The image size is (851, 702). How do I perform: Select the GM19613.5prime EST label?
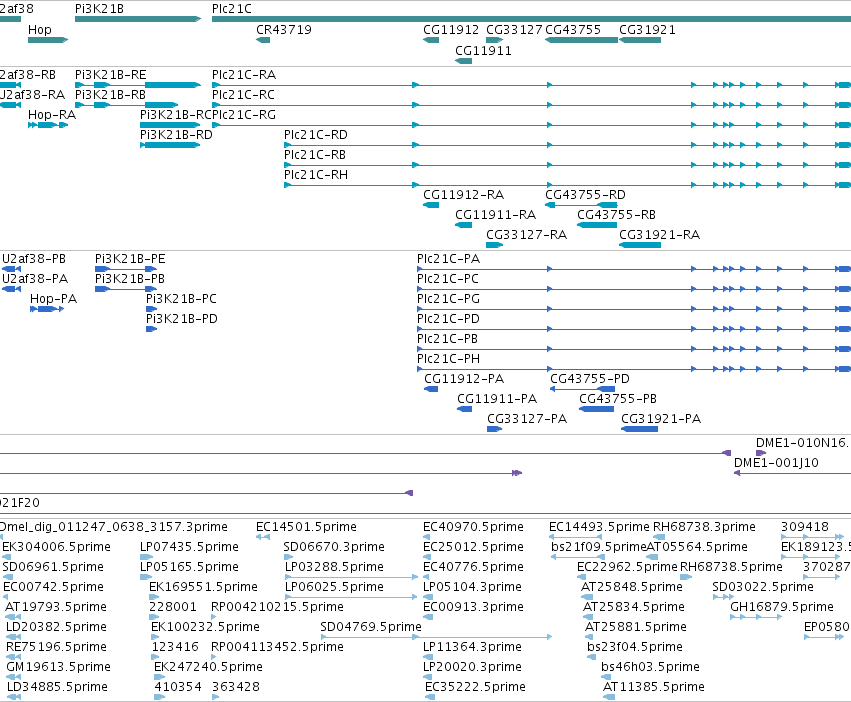(x=59, y=667)
